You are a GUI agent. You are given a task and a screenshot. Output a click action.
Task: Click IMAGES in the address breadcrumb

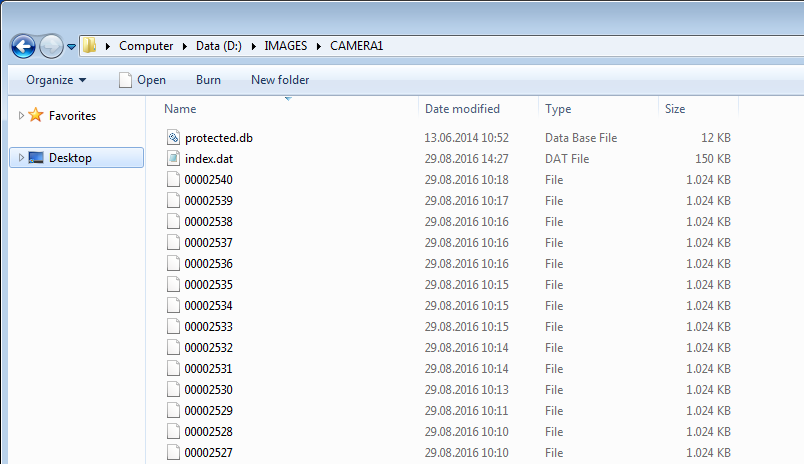pos(286,46)
